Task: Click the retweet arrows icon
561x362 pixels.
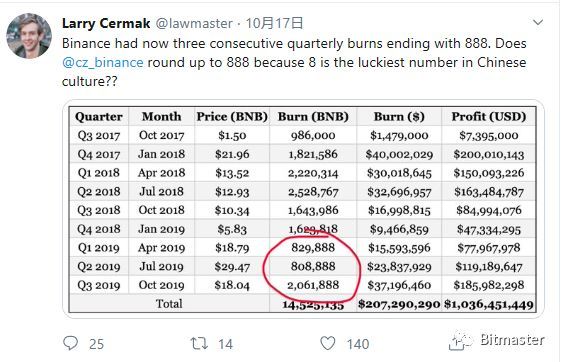Action: tap(199, 343)
